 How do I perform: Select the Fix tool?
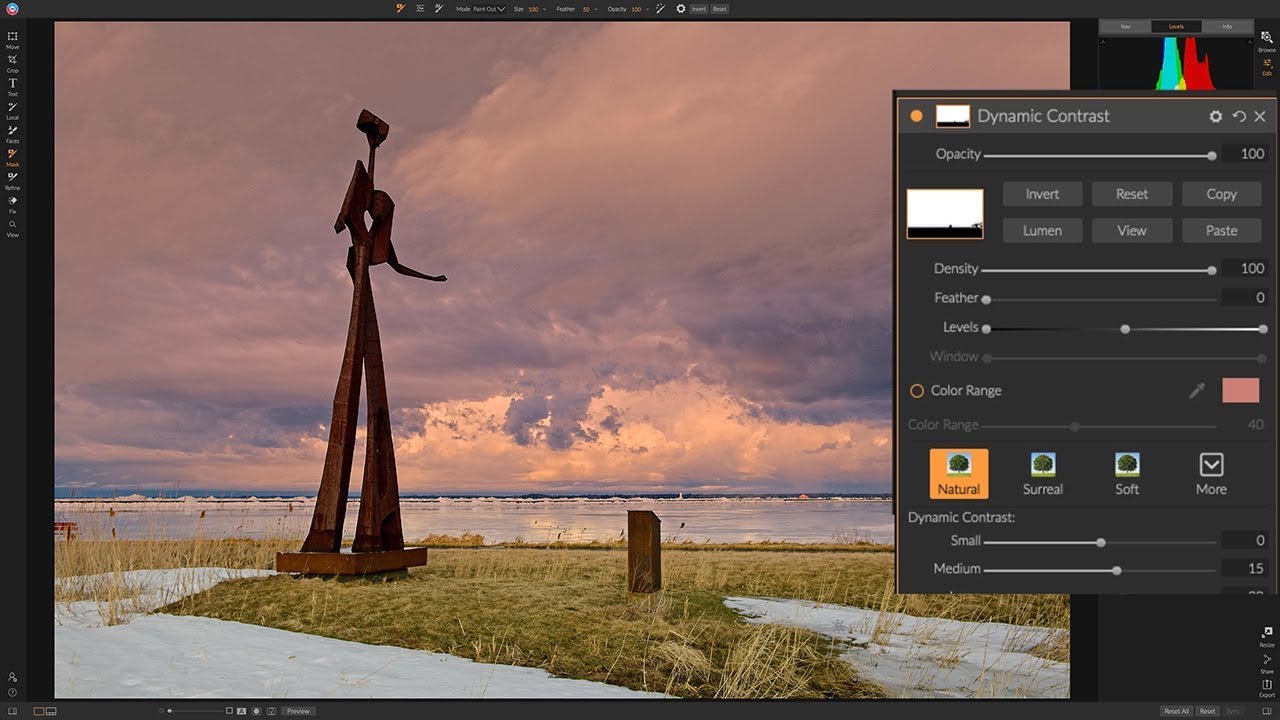click(12, 204)
